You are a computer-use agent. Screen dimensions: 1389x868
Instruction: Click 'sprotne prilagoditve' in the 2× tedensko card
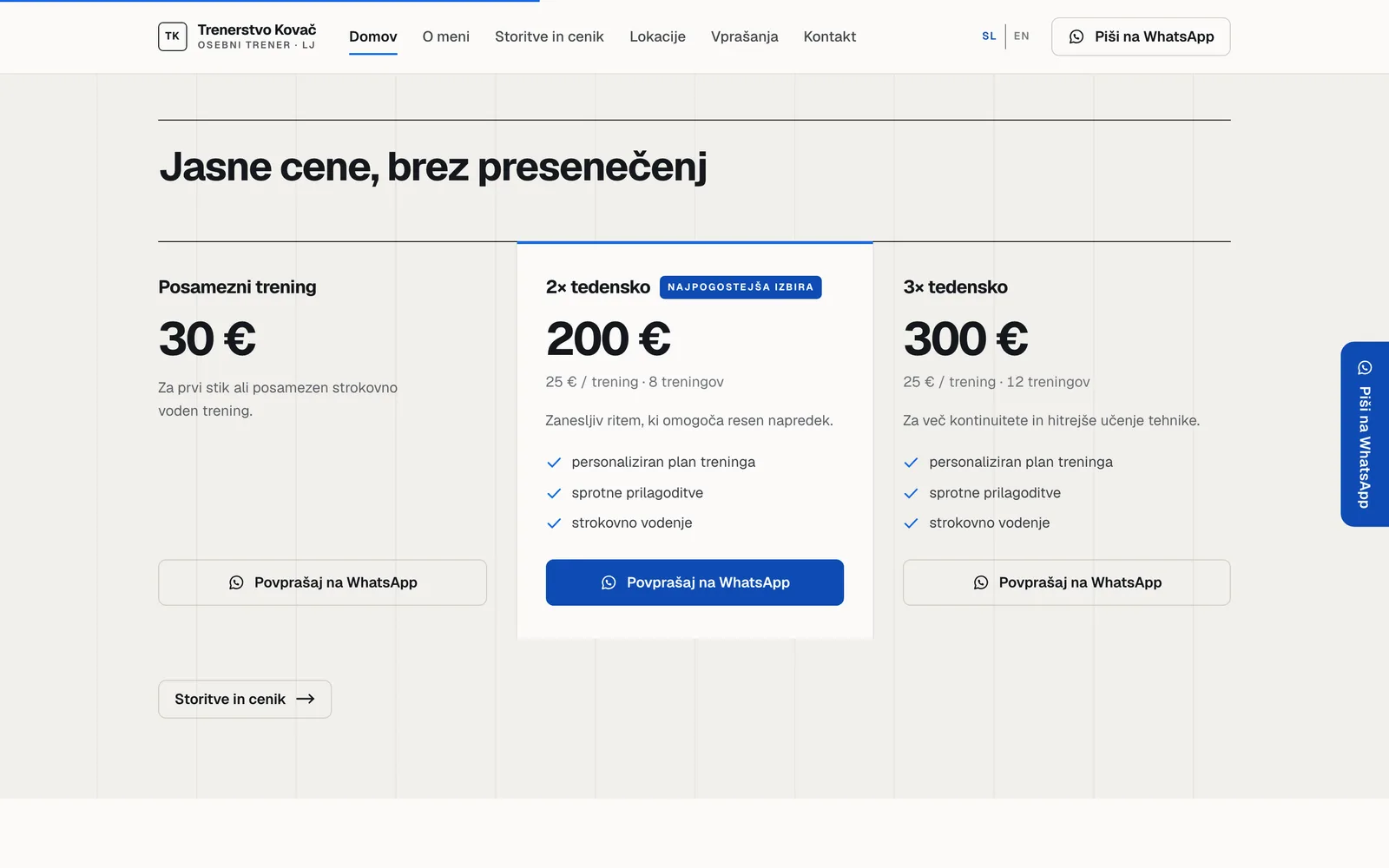click(637, 493)
